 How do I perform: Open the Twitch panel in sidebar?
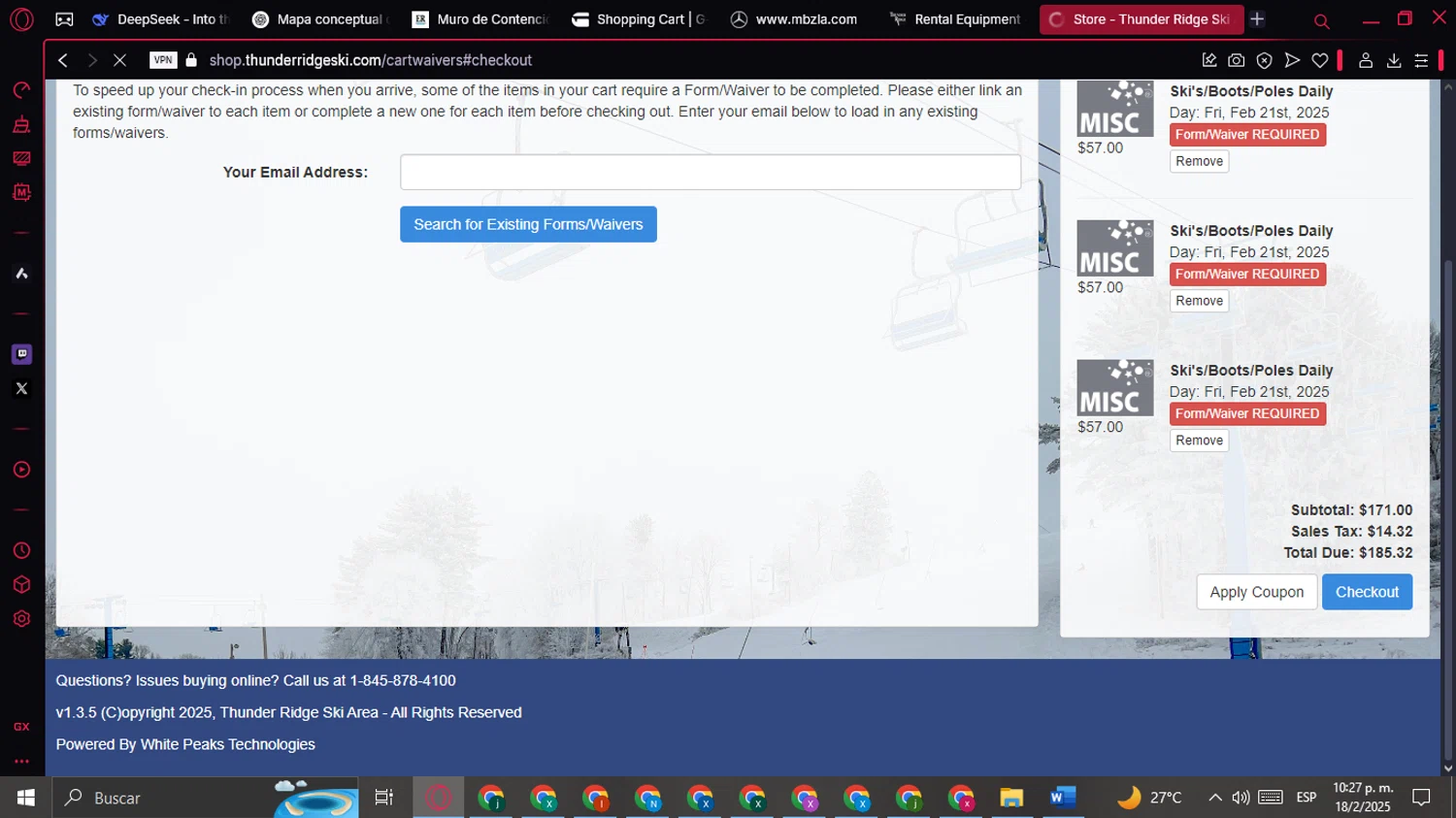point(21,354)
